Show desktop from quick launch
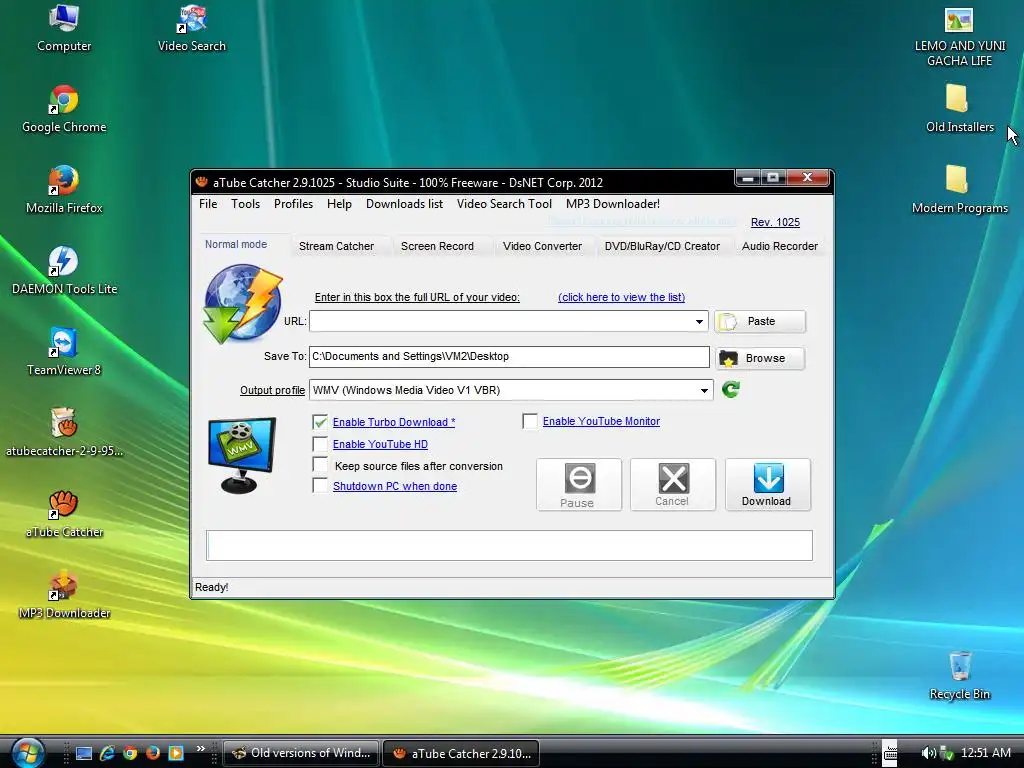This screenshot has width=1024, height=768. 84,753
